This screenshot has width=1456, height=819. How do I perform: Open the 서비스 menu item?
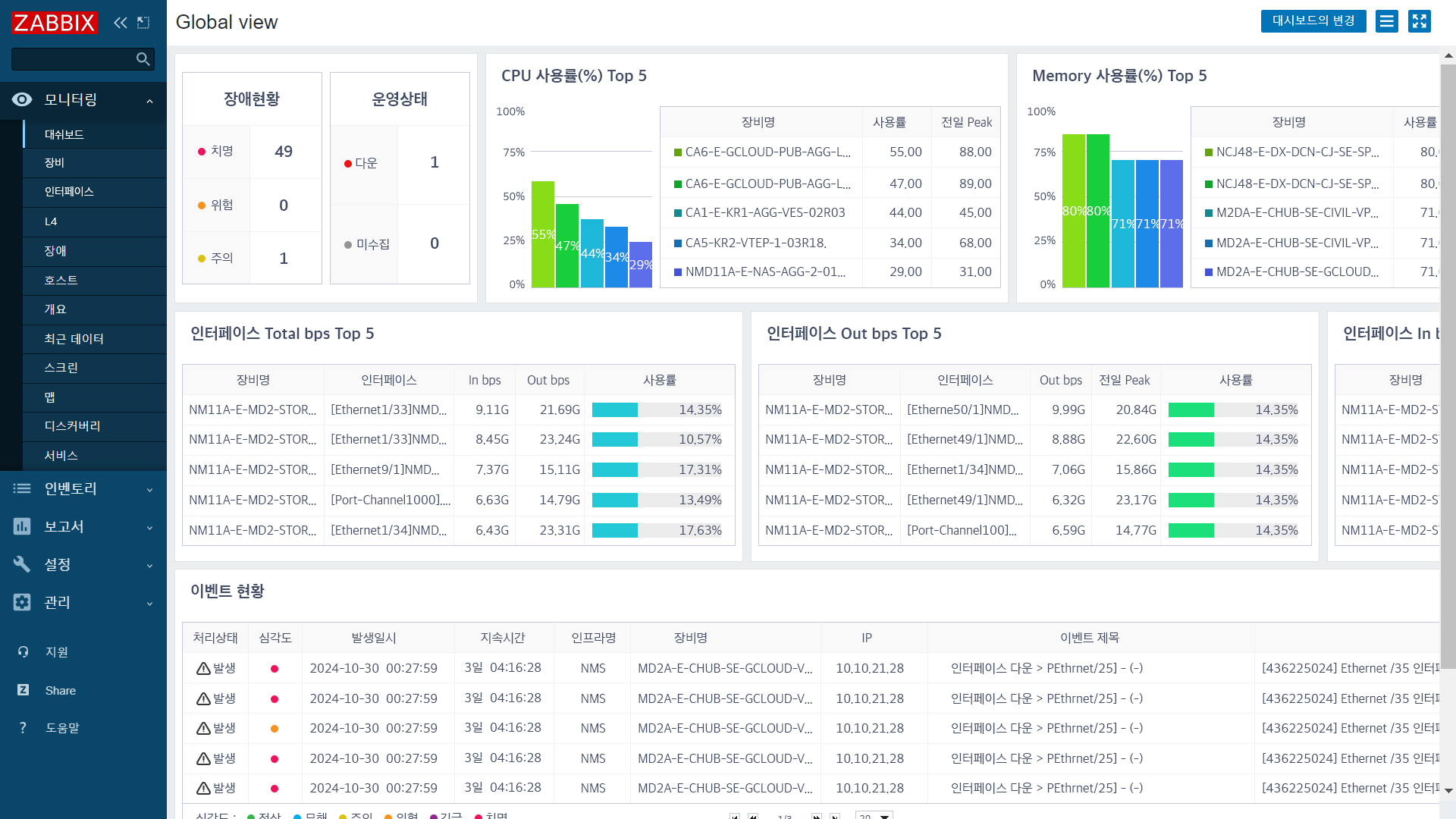pos(95,456)
